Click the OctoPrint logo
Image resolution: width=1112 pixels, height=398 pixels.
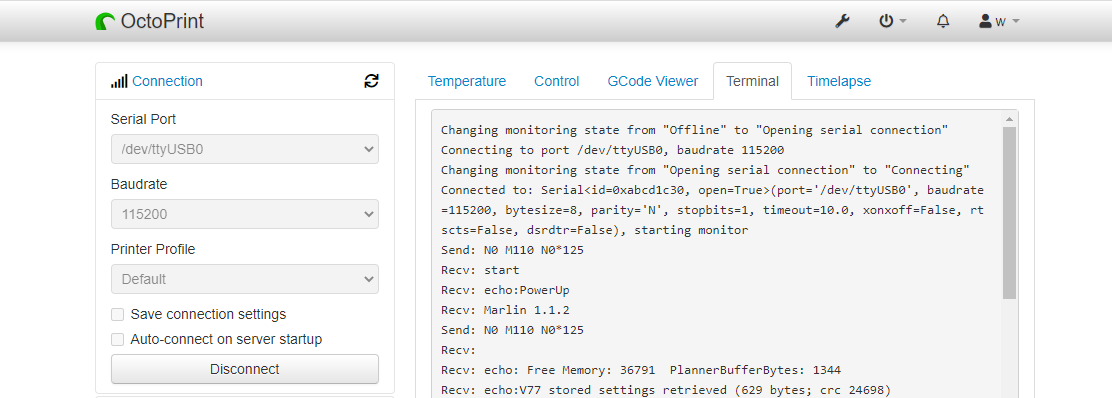(x=150, y=21)
